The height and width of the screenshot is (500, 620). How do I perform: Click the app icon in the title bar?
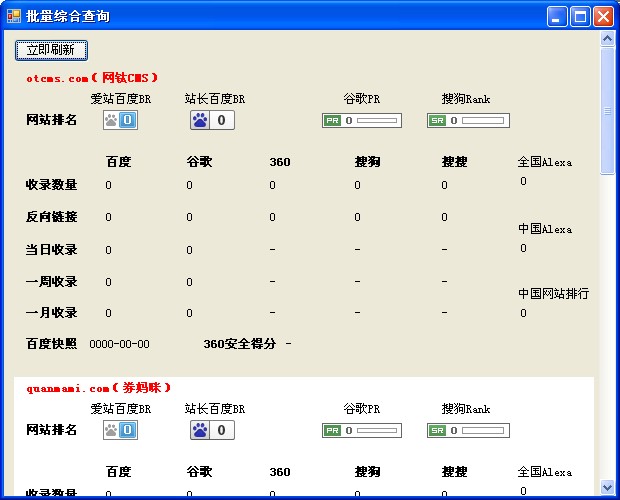(x=14, y=16)
